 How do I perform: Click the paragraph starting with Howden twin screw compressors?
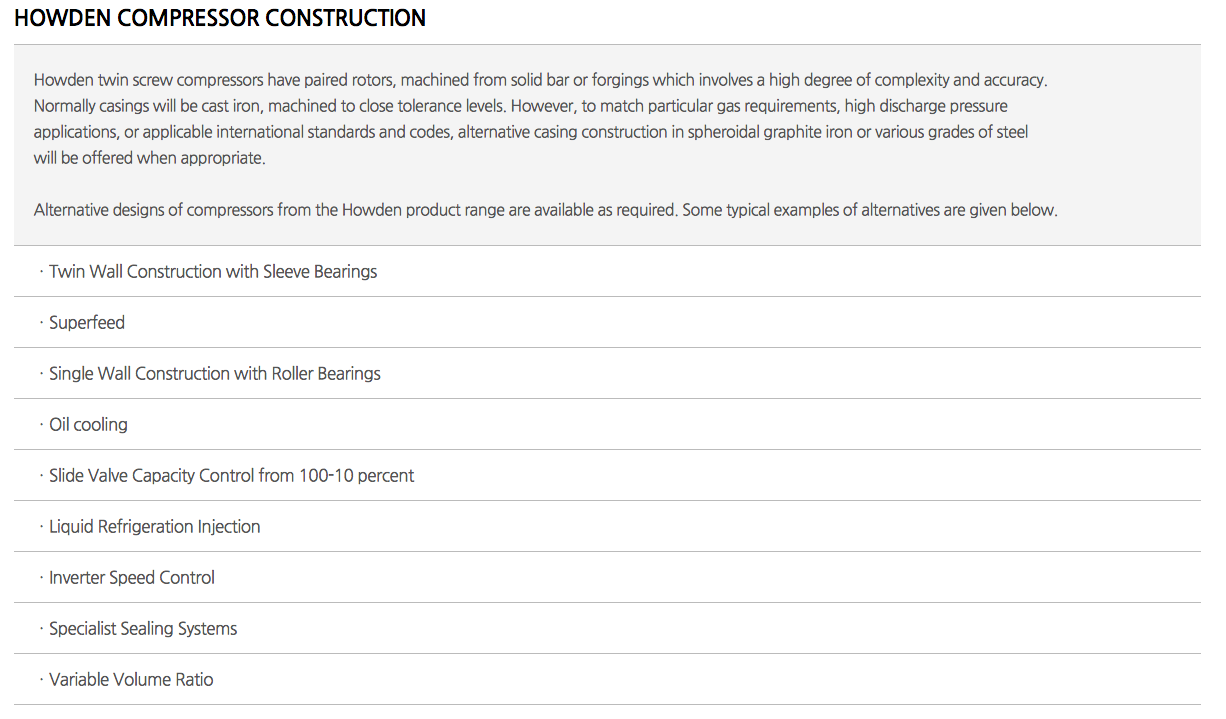[x=540, y=119]
